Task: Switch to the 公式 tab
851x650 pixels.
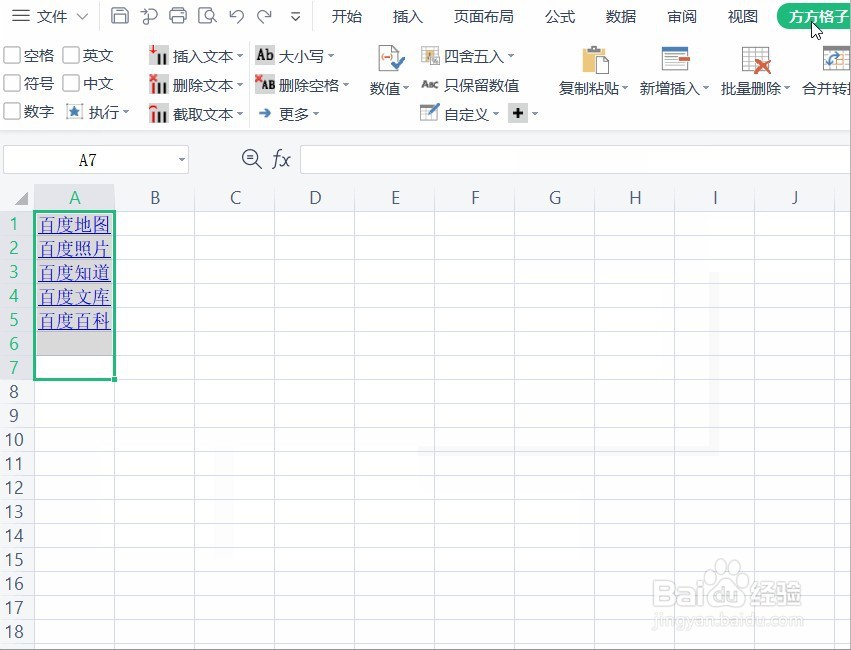Action: 560,16
